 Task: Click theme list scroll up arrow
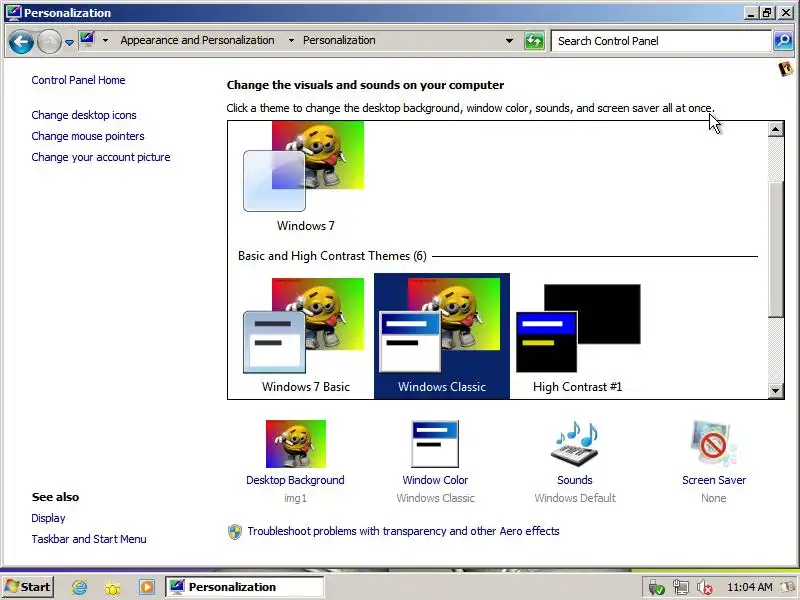pyautogui.click(x=776, y=129)
